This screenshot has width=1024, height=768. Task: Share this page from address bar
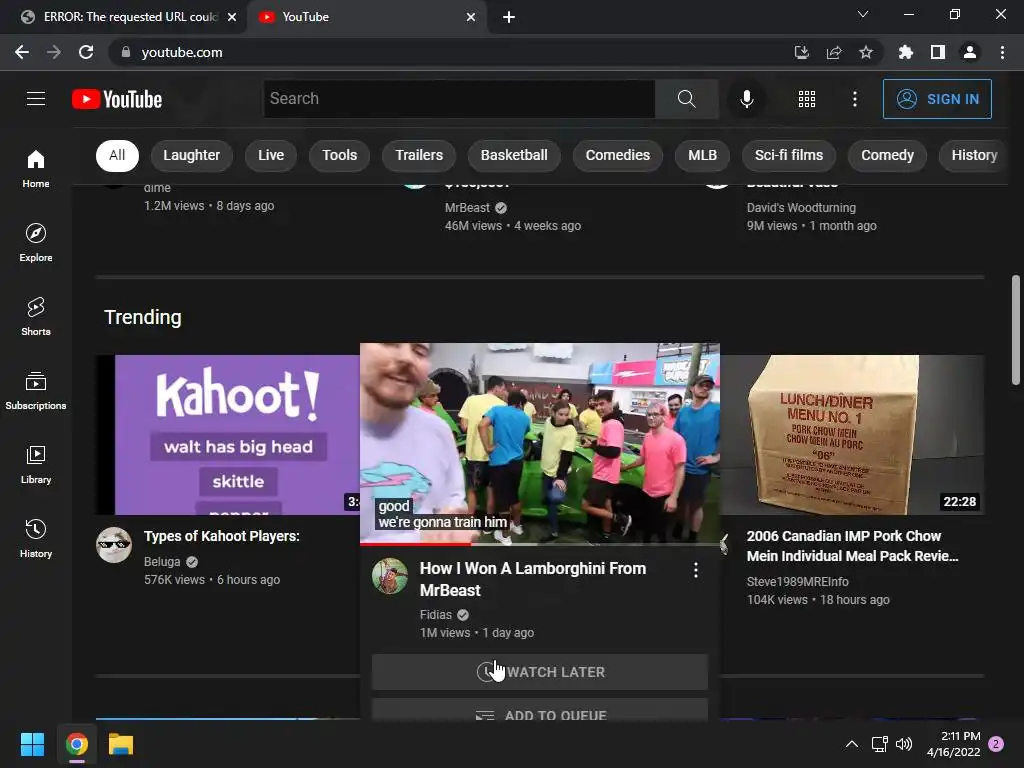coord(834,52)
